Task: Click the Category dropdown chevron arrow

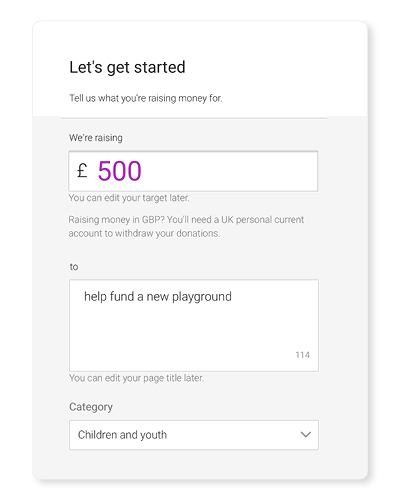Action: click(306, 435)
